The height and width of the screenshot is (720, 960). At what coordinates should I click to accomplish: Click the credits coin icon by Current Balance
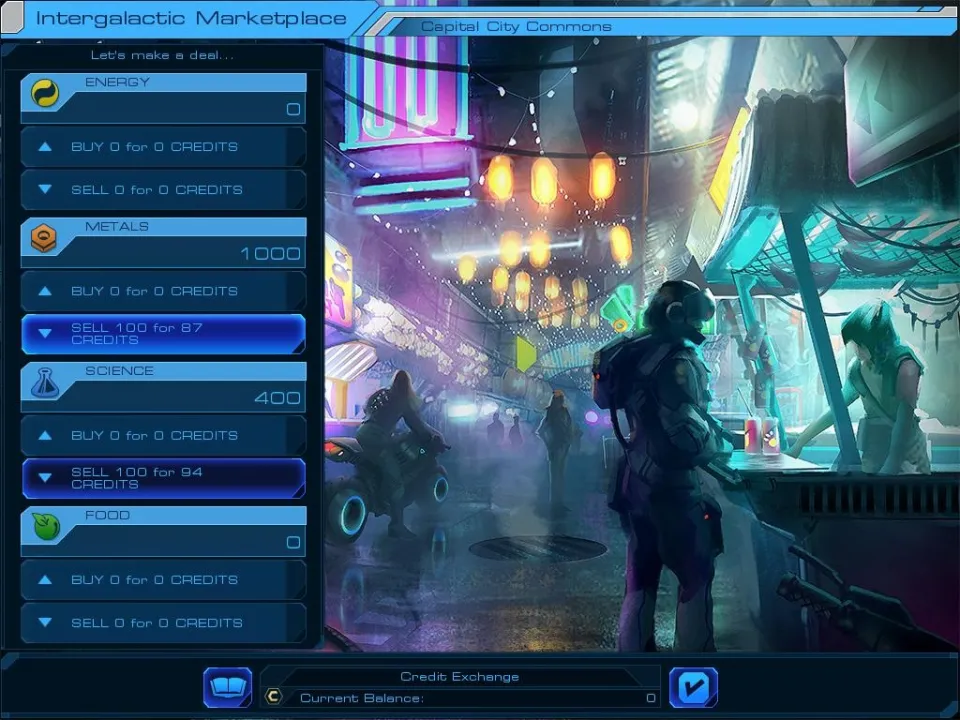pos(273,698)
